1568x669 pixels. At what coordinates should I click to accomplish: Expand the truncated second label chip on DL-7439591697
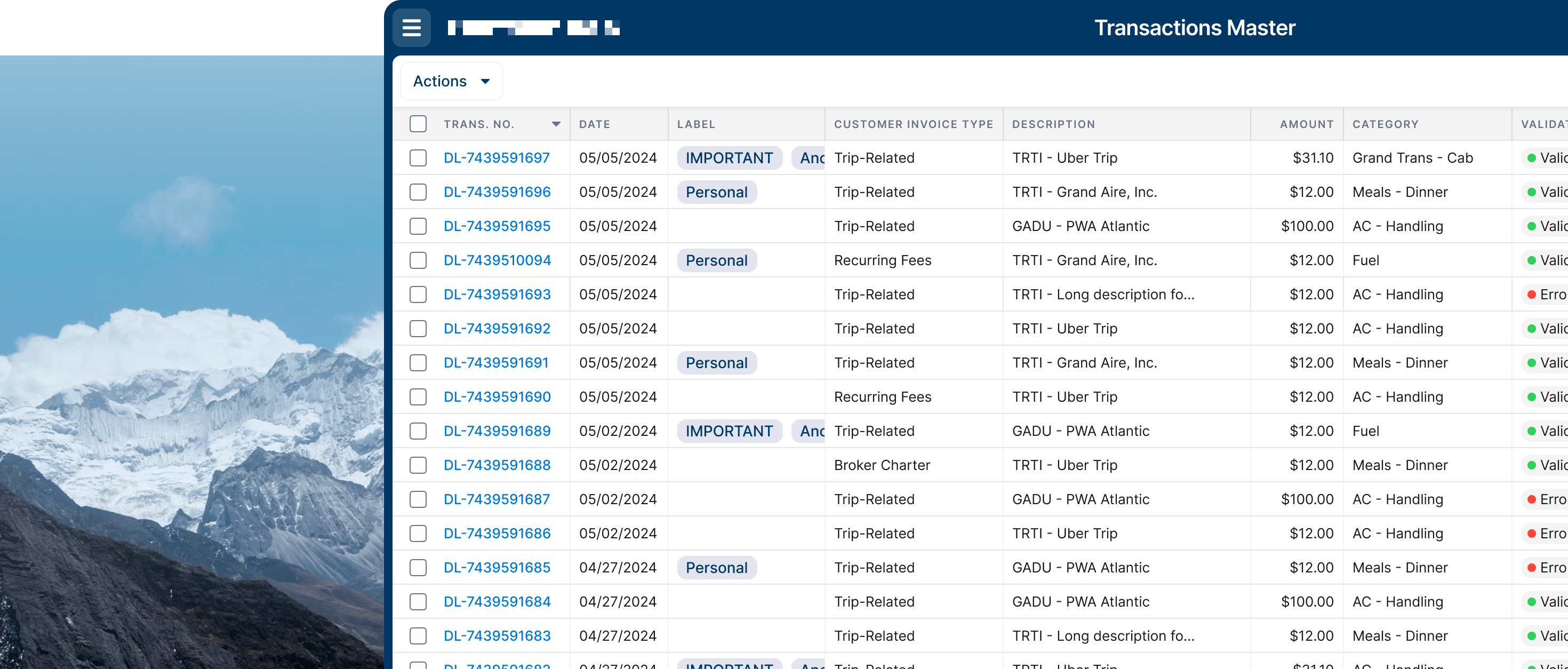coord(810,158)
